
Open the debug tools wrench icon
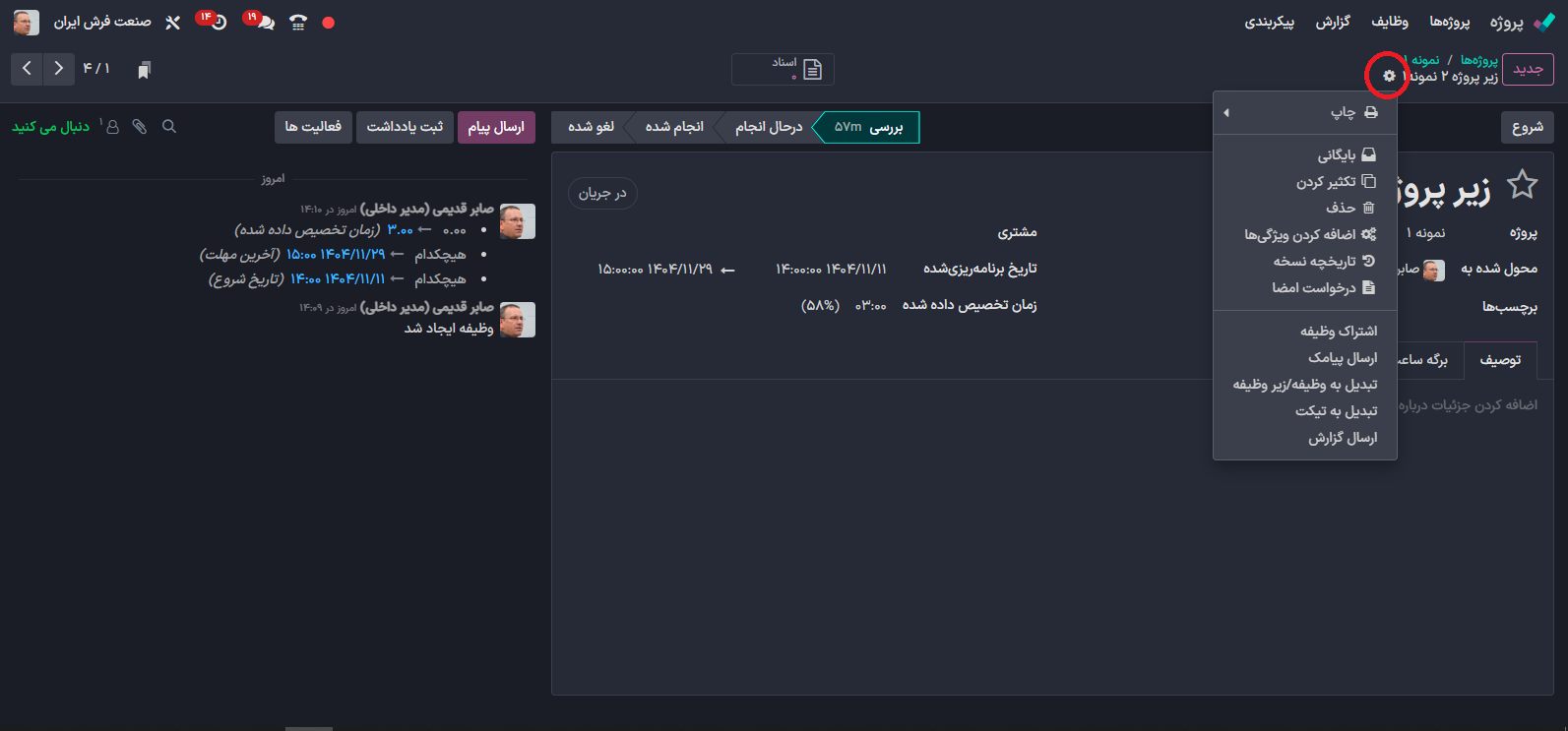pyautogui.click(x=172, y=23)
